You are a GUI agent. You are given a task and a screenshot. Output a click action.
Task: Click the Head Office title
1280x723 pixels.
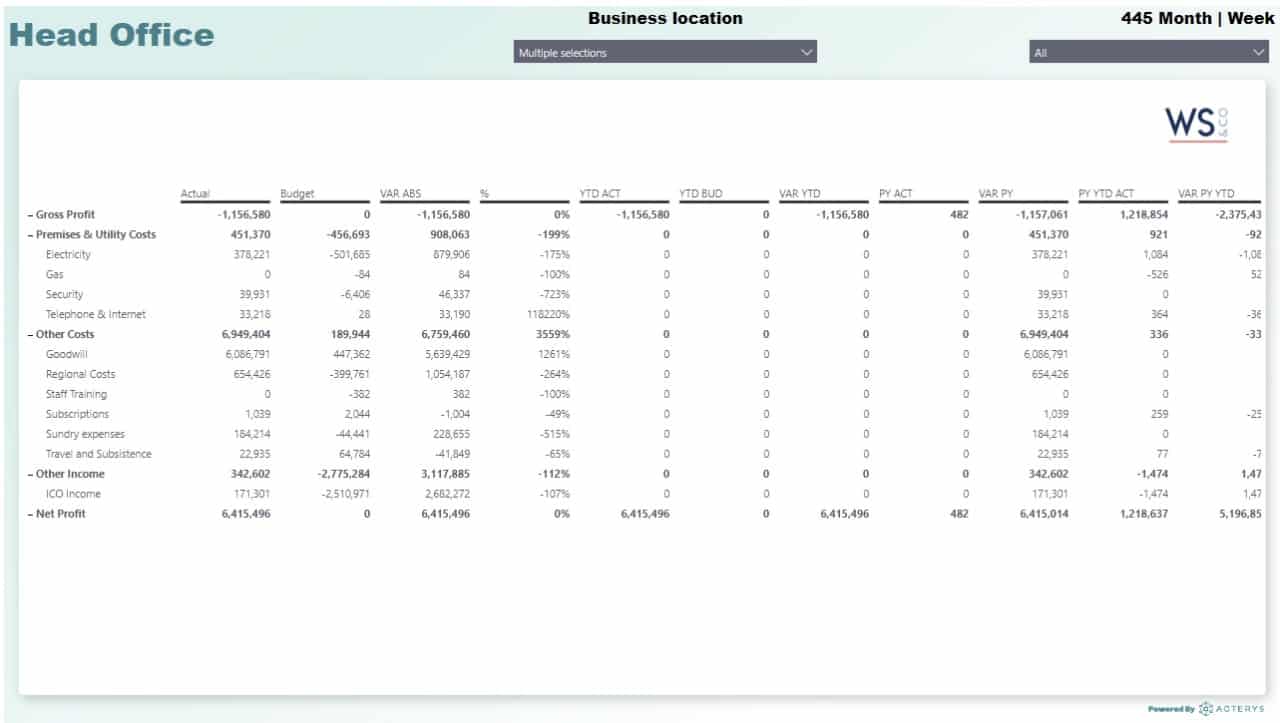pos(111,35)
